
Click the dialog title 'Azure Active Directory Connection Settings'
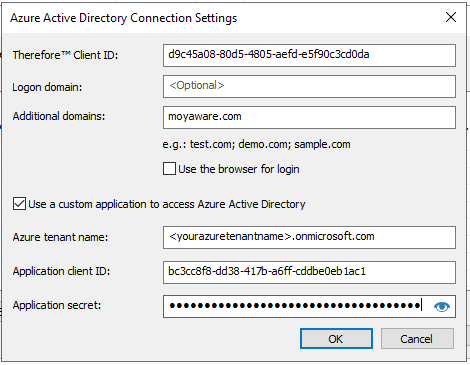(x=123, y=18)
